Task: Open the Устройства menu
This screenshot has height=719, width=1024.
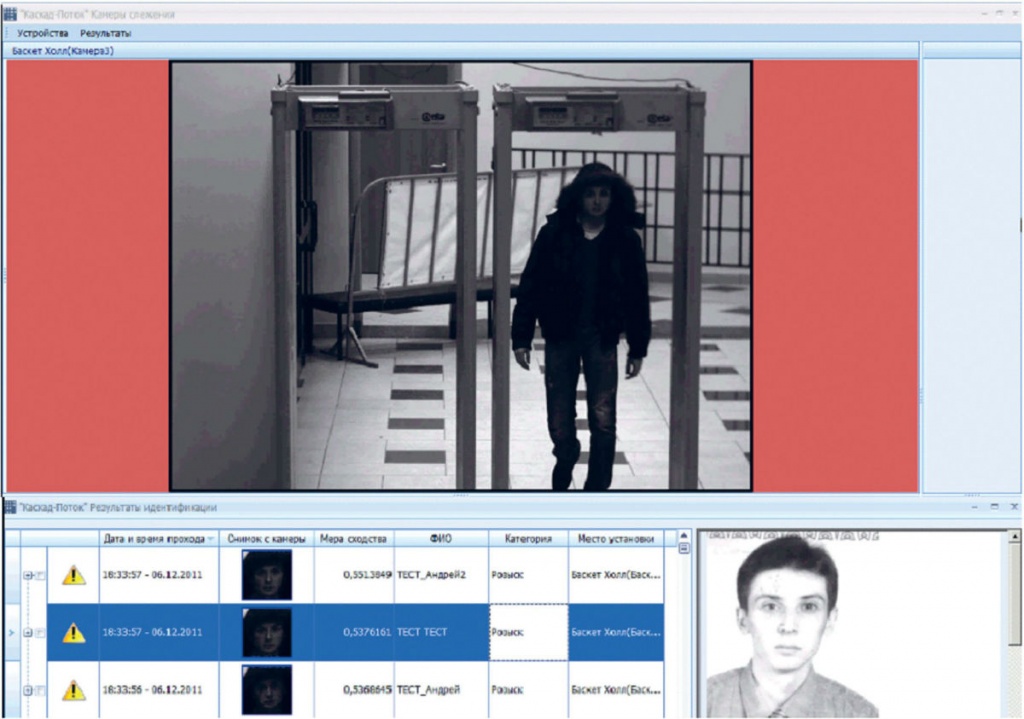Action: click(42, 33)
